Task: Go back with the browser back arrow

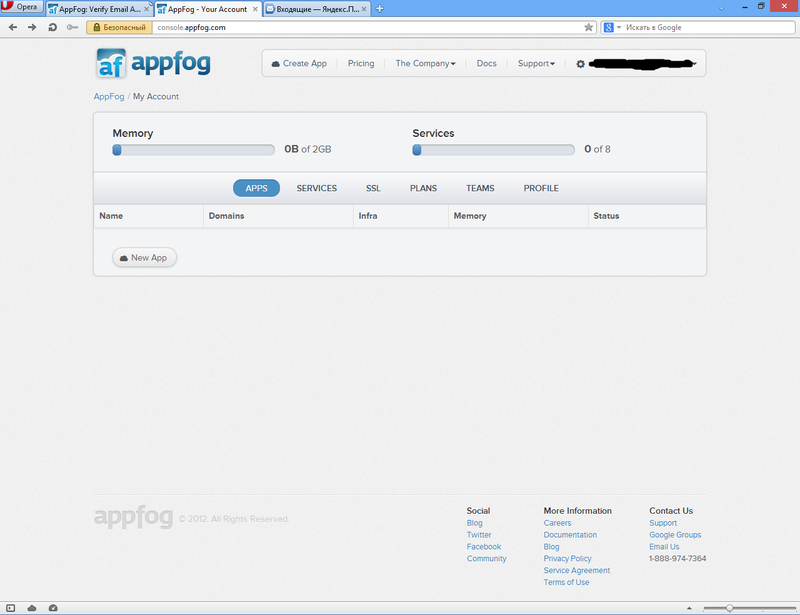Action: pos(13,27)
